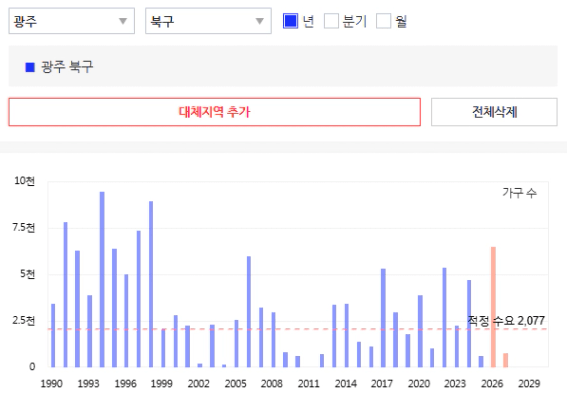Enable the 분기 (quarter) checkbox
The width and height of the screenshot is (567, 393).
[x=331, y=21]
